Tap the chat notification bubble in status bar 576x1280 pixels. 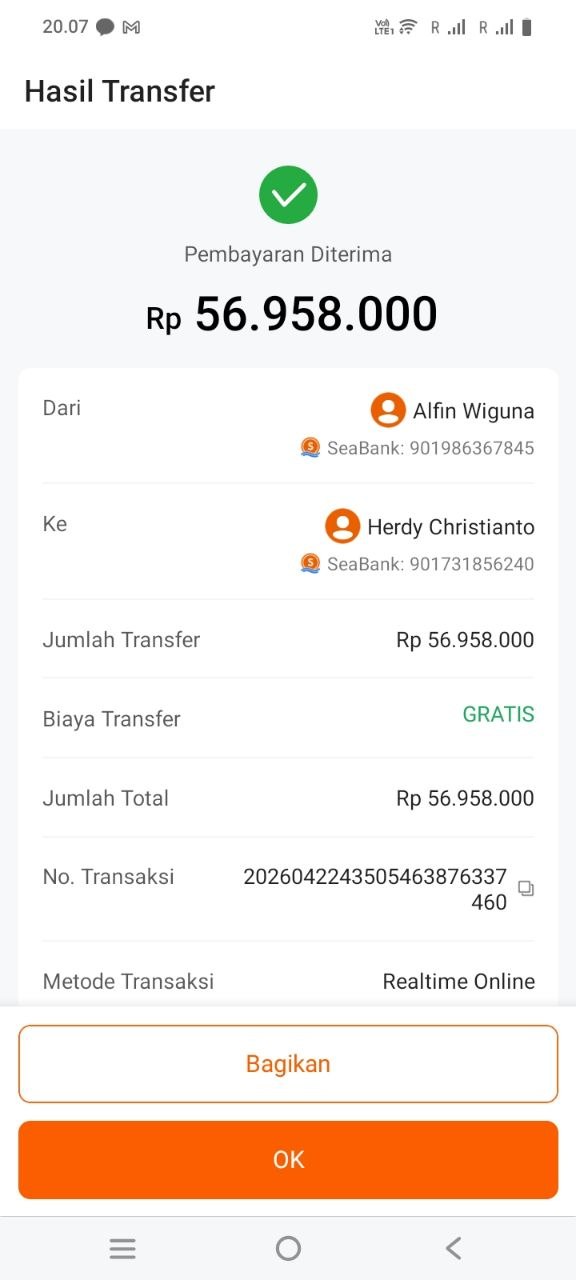105,28
